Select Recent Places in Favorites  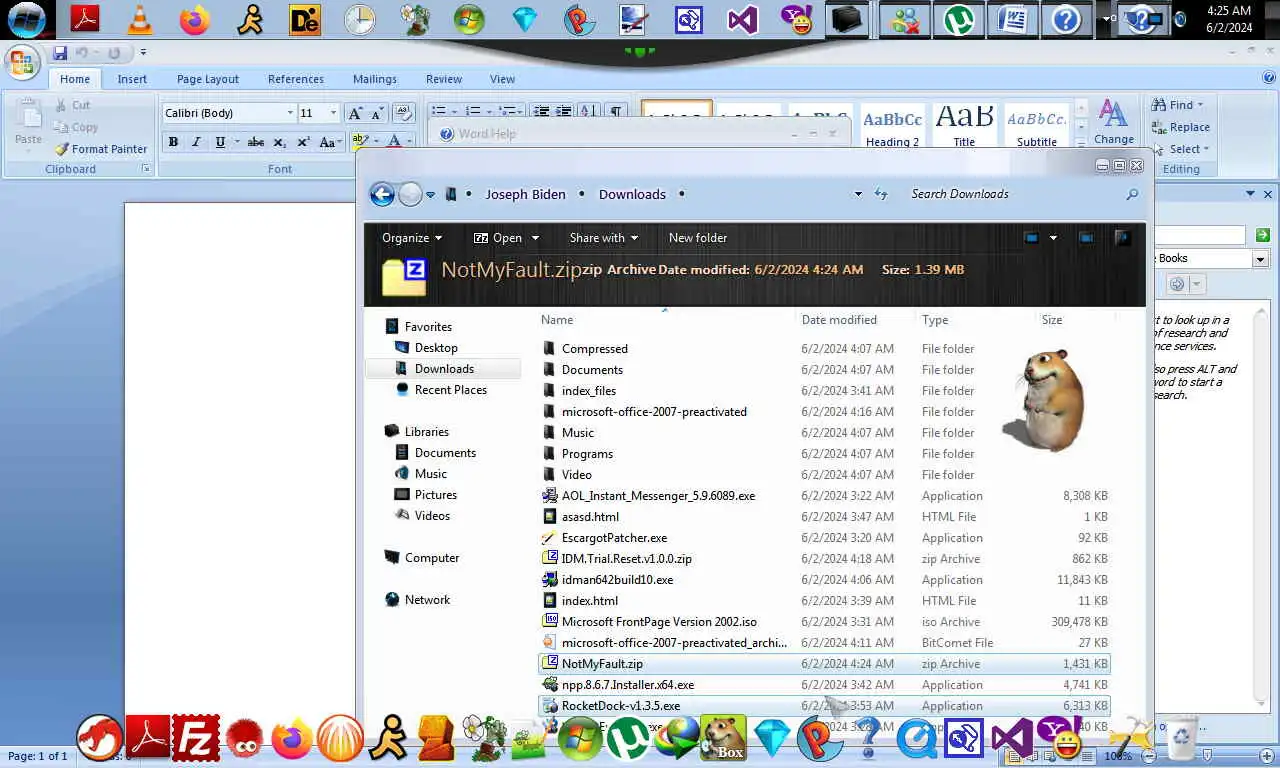click(451, 390)
